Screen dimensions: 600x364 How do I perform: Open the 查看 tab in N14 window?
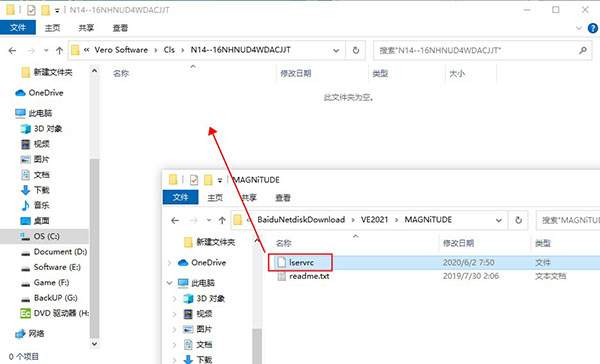(120, 28)
